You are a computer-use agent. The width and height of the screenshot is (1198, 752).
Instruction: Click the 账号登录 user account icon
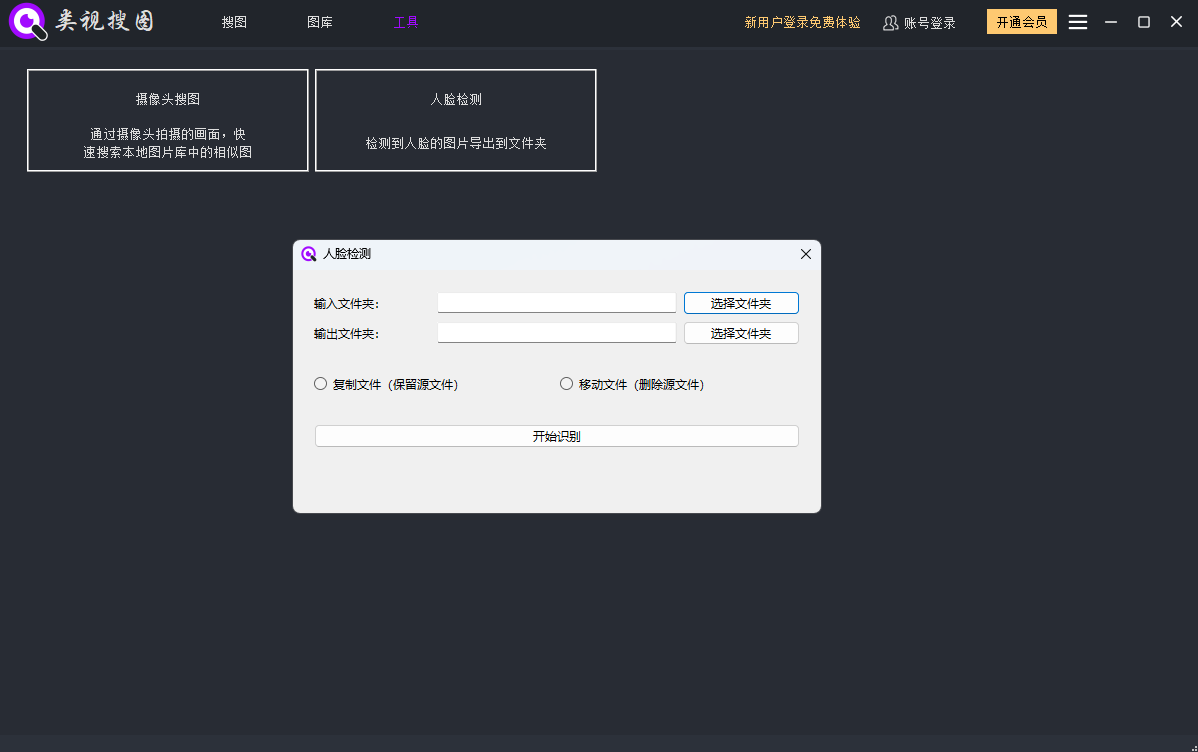(890, 23)
